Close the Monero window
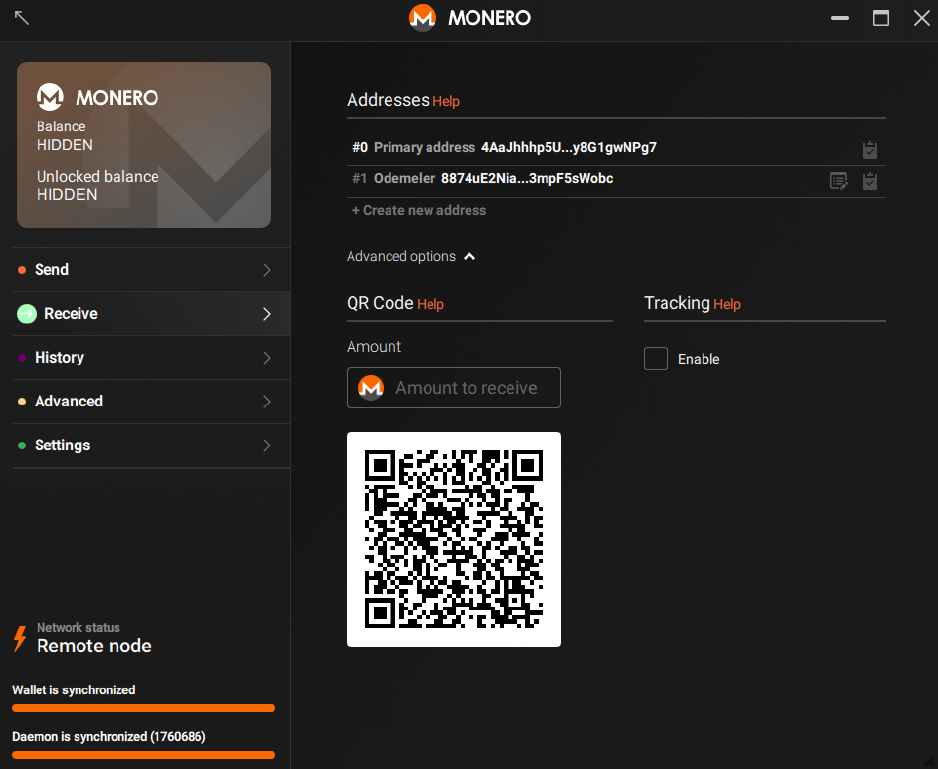The height and width of the screenshot is (769, 938). pos(921,18)
